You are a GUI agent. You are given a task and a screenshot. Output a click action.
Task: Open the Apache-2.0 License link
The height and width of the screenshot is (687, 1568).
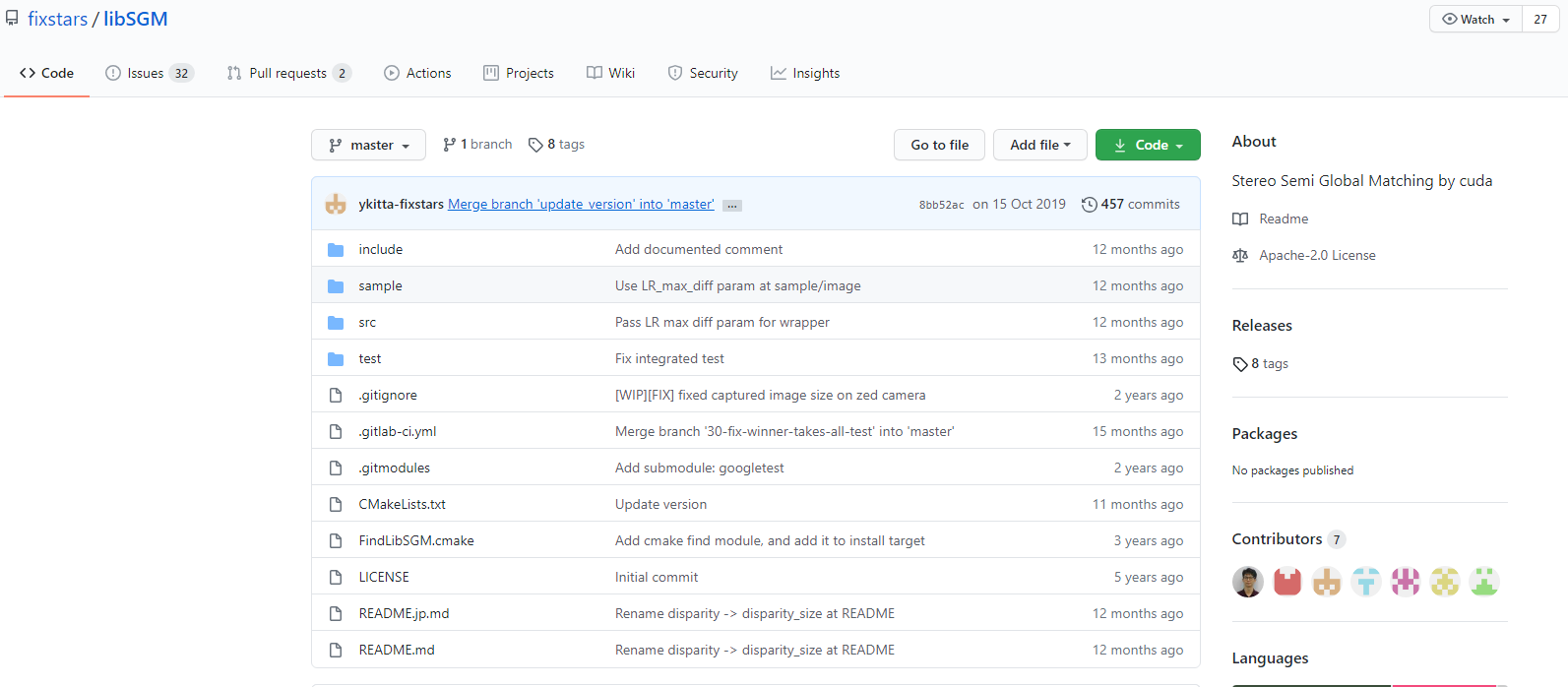[x=1317, y=256]
